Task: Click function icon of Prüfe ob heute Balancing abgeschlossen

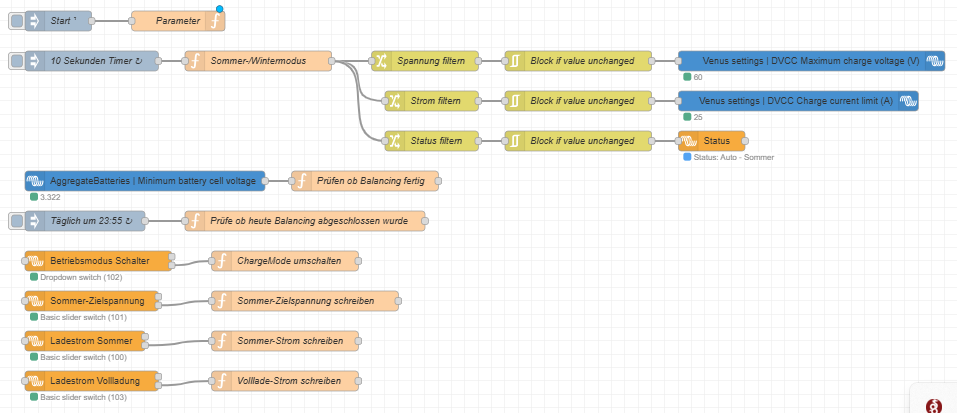Action: tap(195, 221)
